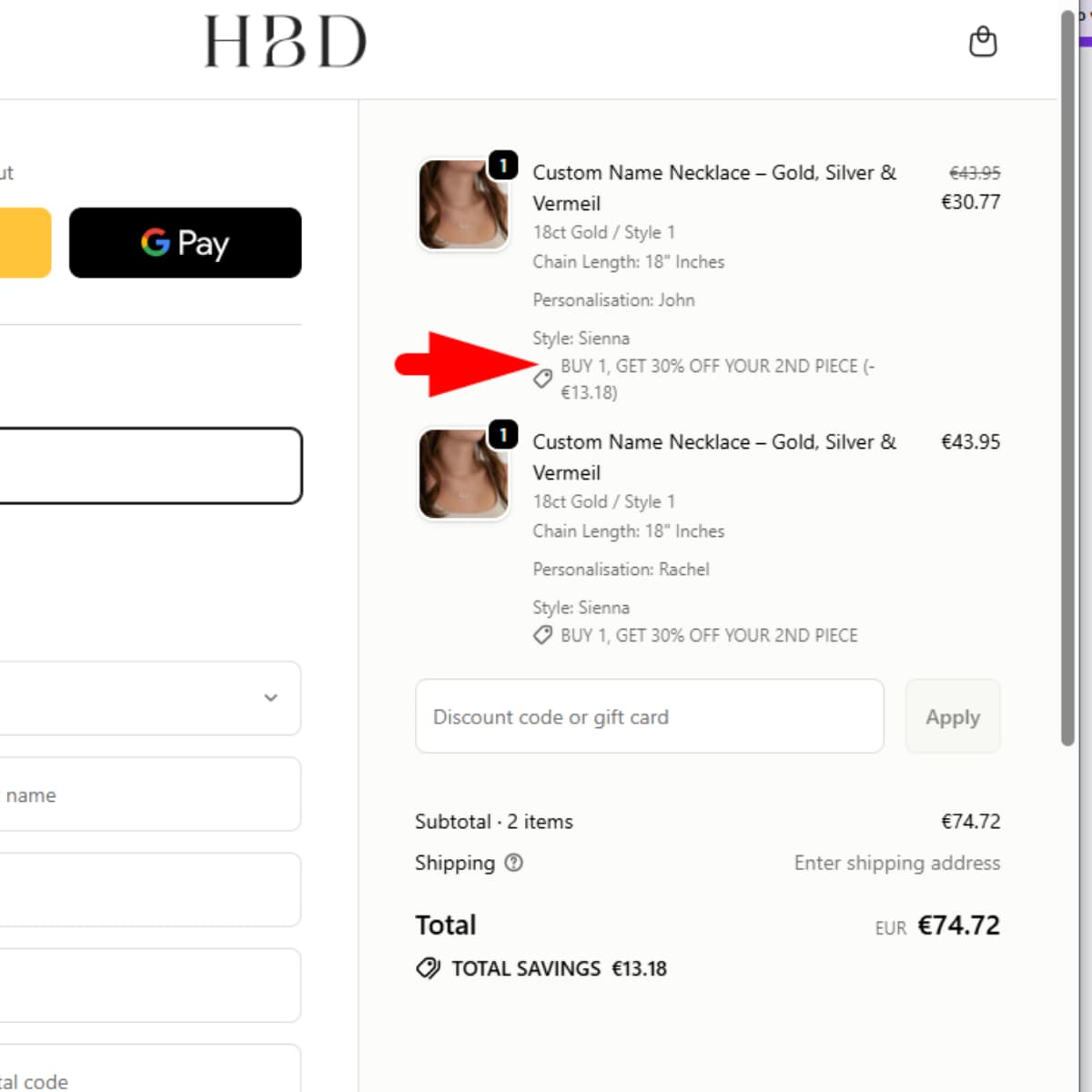
Task: Click the total amount €74.72 in bold
Action: [958, 925]
